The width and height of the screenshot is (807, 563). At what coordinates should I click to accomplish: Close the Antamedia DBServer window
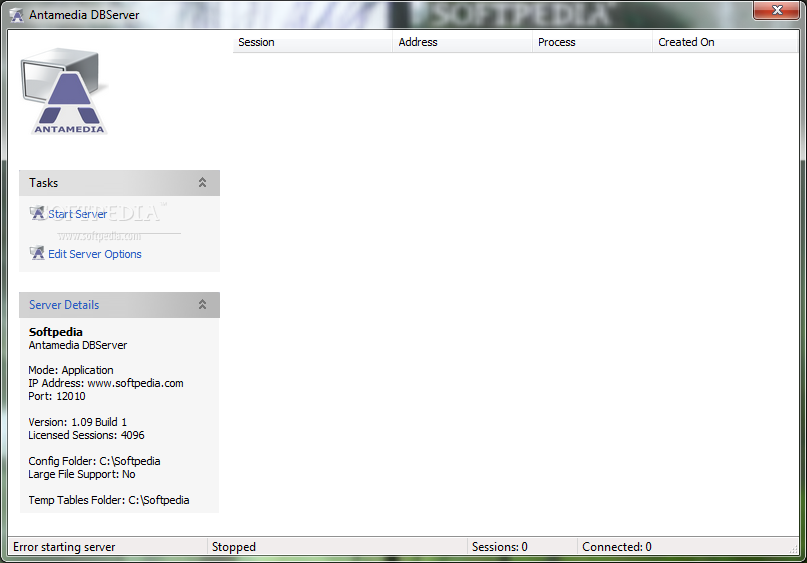coord(777,10)
